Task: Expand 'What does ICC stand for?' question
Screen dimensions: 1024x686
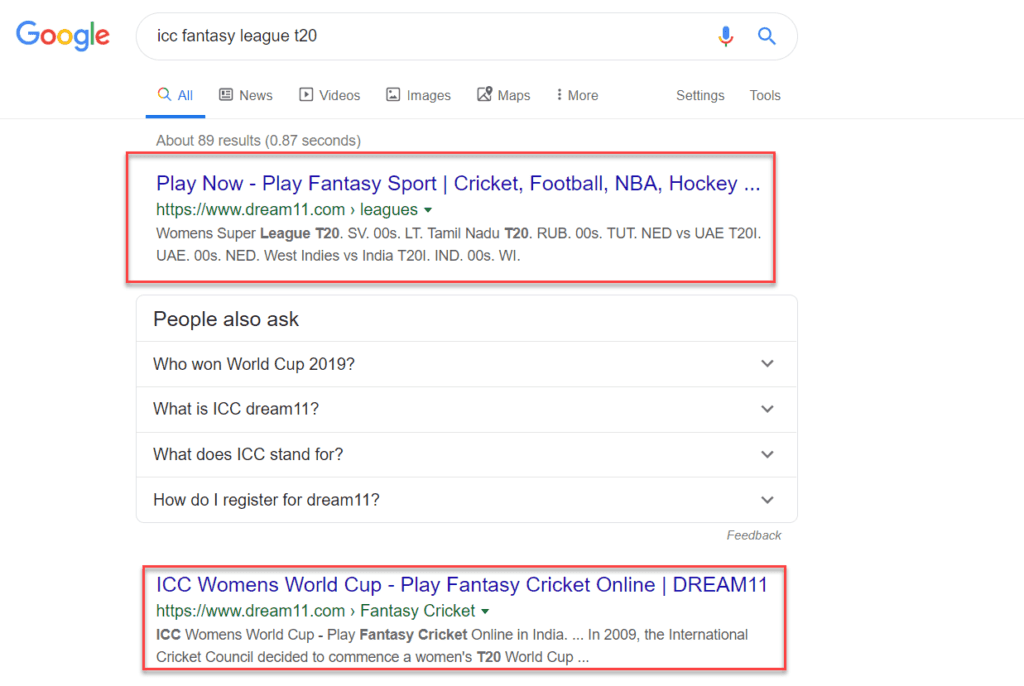Action: click(x=466, y=454)
